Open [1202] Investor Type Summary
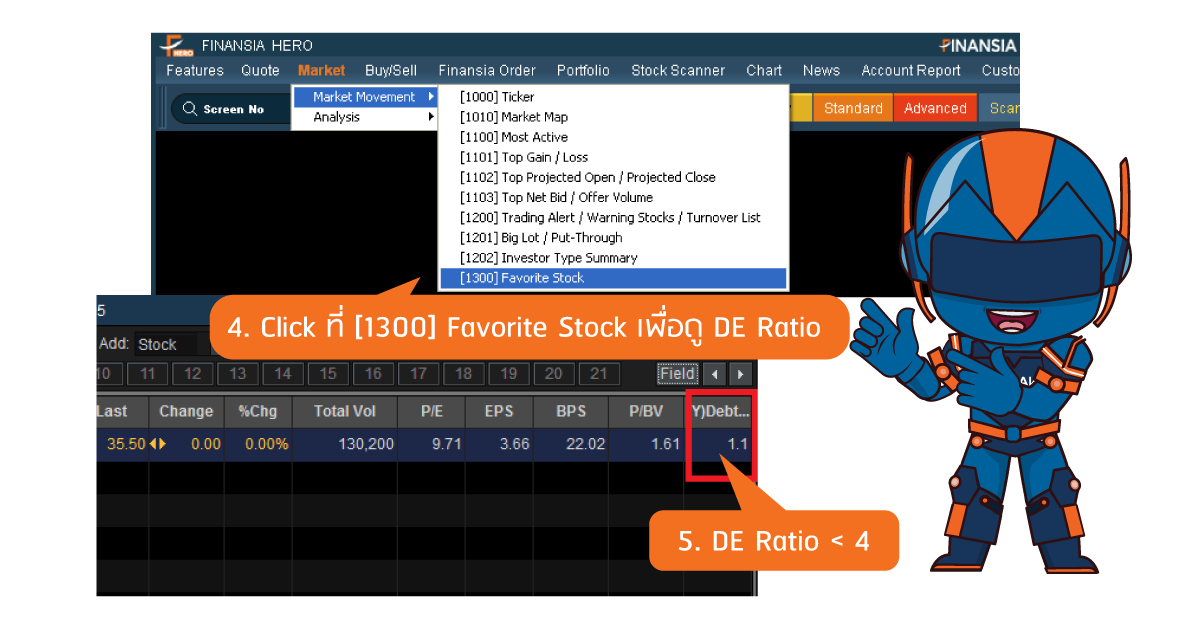1200x639 pixels. point(613,257)
